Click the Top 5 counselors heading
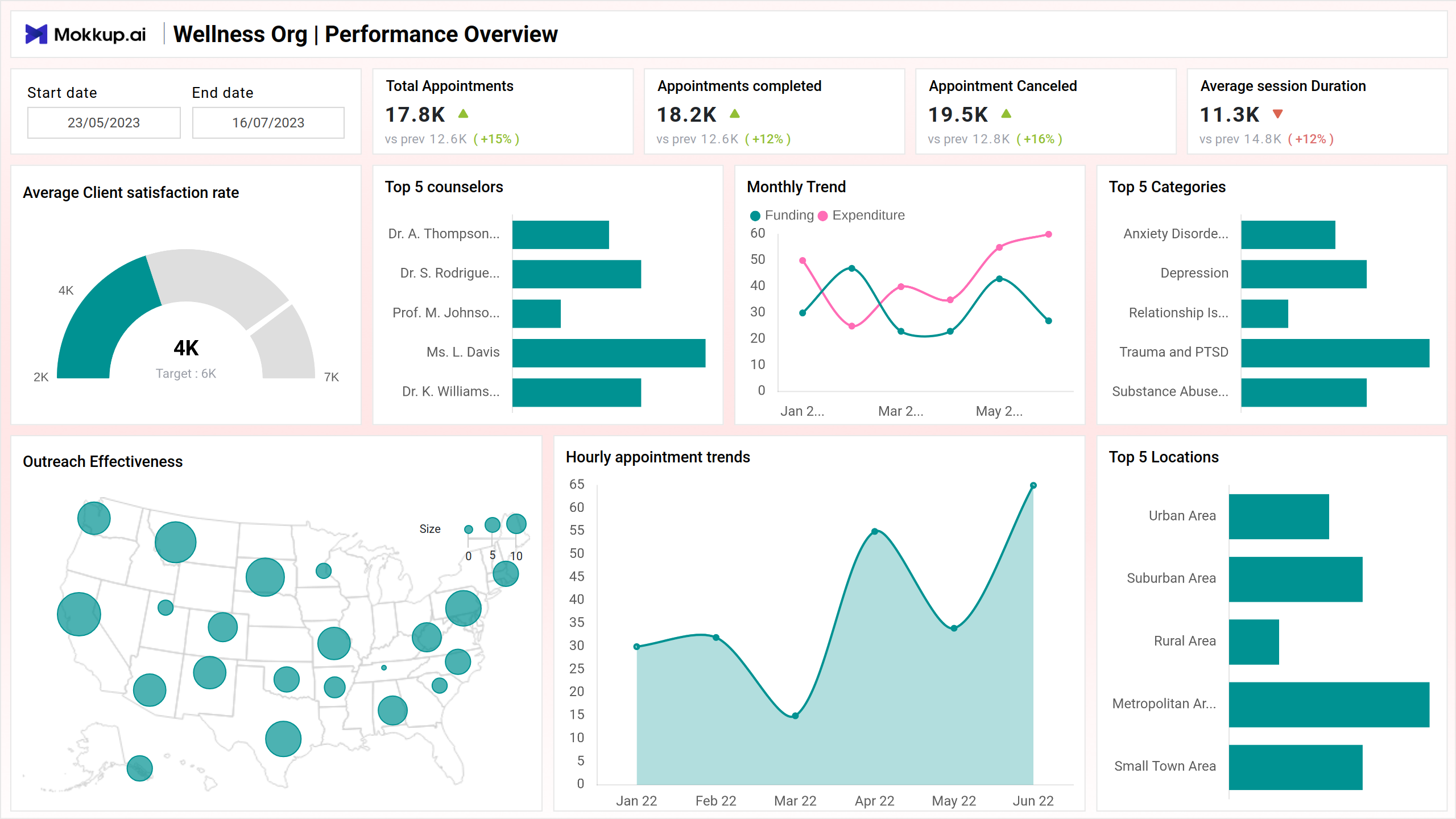This screenshot has width=1456, height=819. [444, 187]
